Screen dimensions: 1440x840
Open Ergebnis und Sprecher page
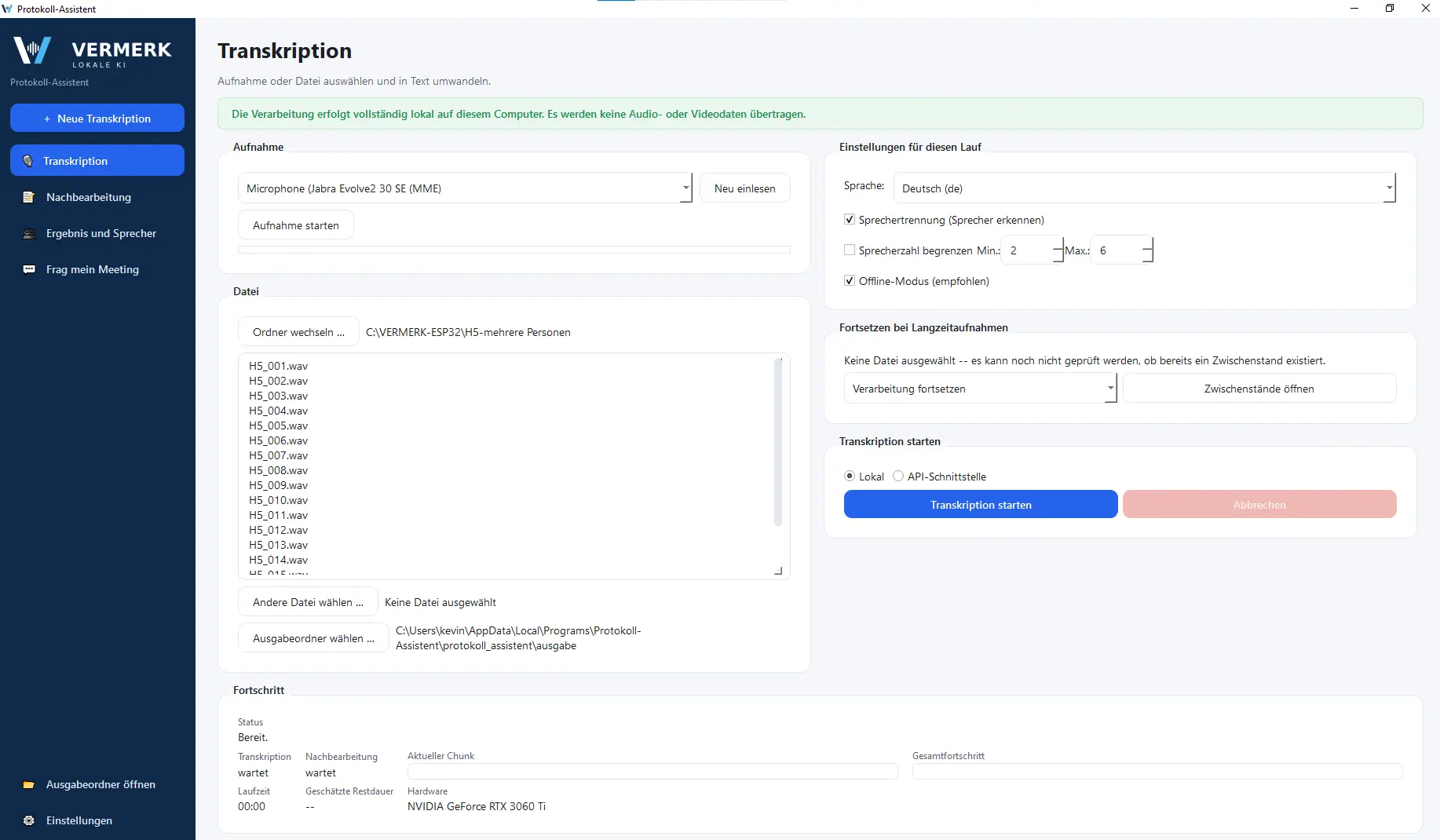click(x=97, y=233)
